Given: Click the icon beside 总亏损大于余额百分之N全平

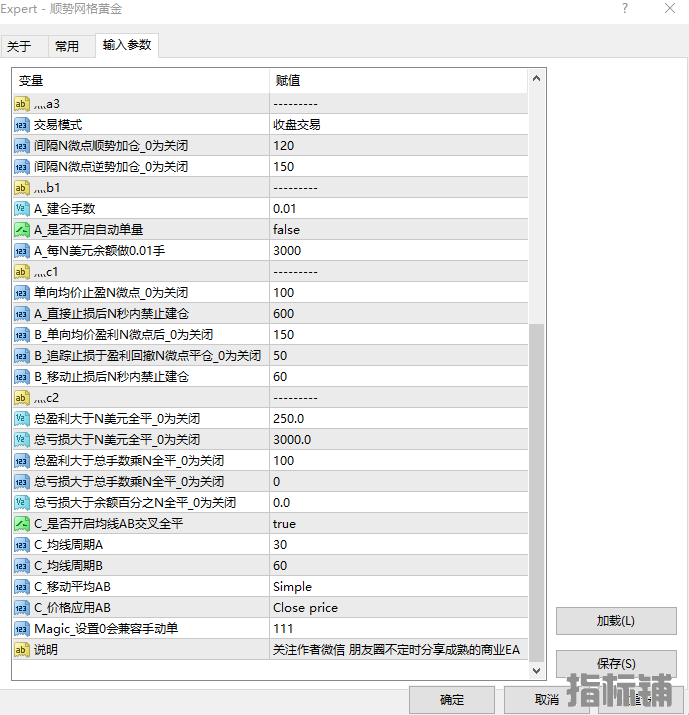Looking at the screenshot, I should [21, 503].
